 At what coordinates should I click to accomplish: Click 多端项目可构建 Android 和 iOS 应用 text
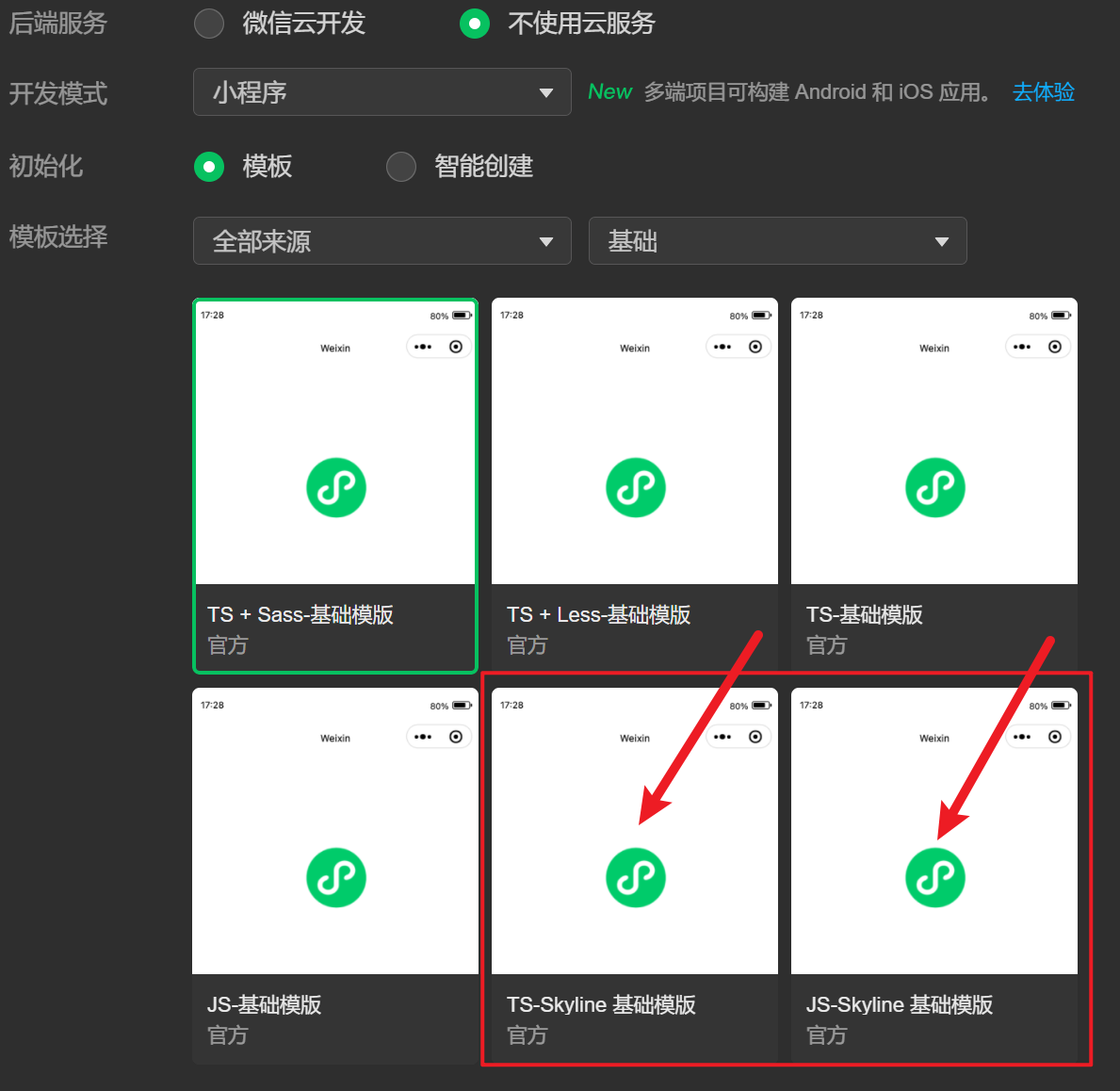(818, 92)
